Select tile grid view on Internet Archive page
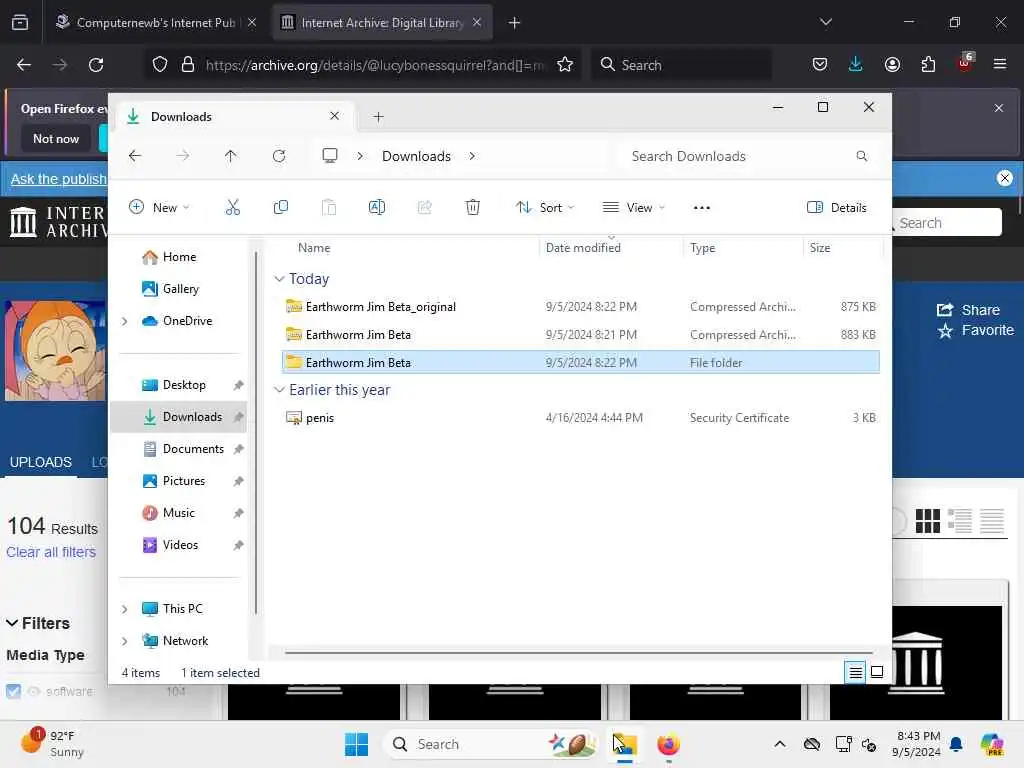This screenshot has width=1024, height=768. click(927, 521)
